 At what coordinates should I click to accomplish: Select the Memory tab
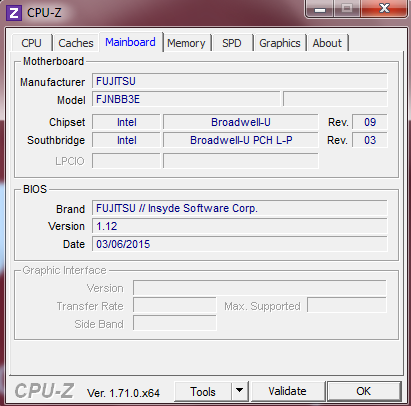pos(186,43)
